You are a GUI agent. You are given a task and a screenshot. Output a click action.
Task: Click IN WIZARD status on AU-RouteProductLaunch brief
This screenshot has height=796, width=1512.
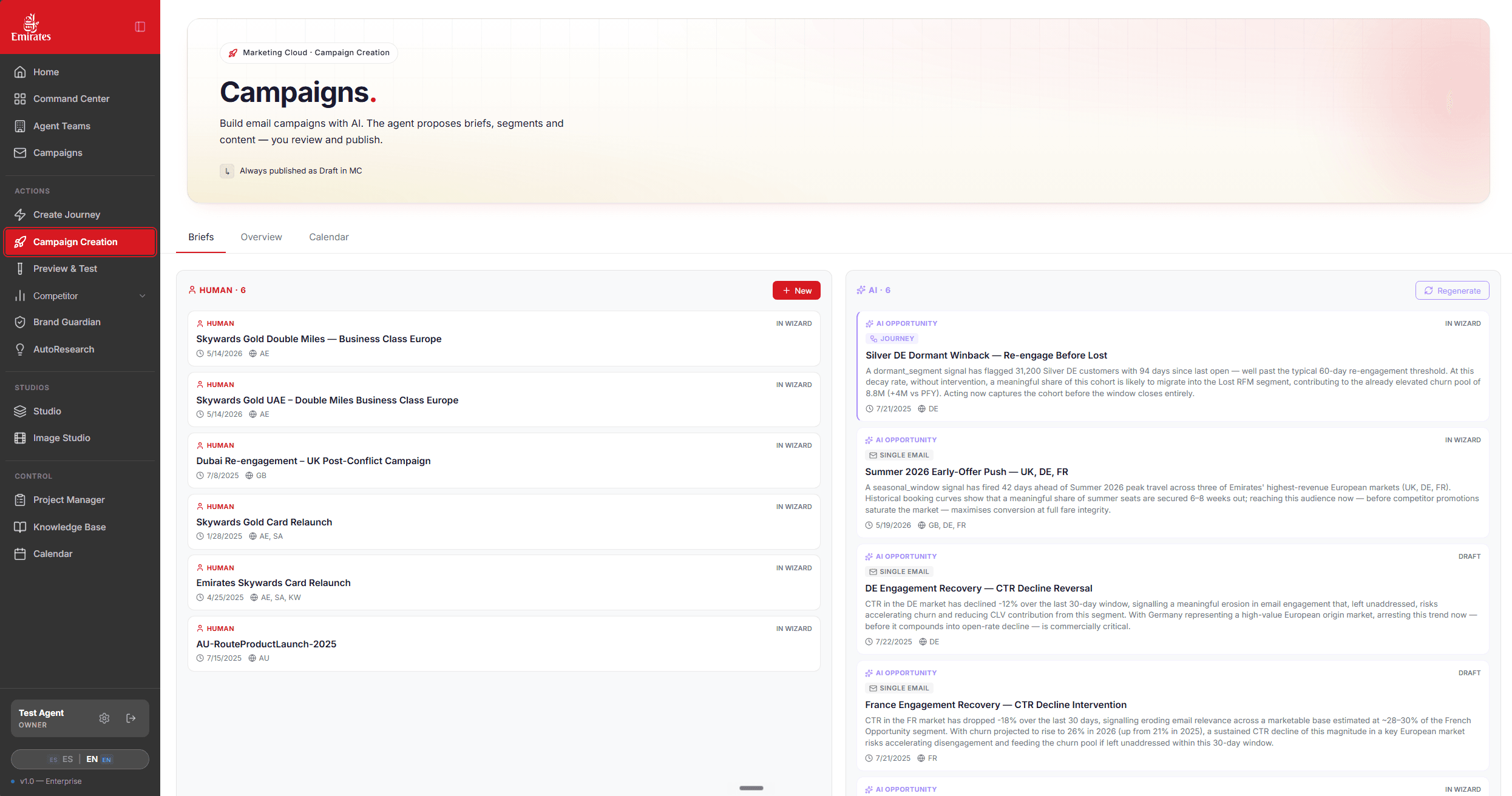click(794, 629)
